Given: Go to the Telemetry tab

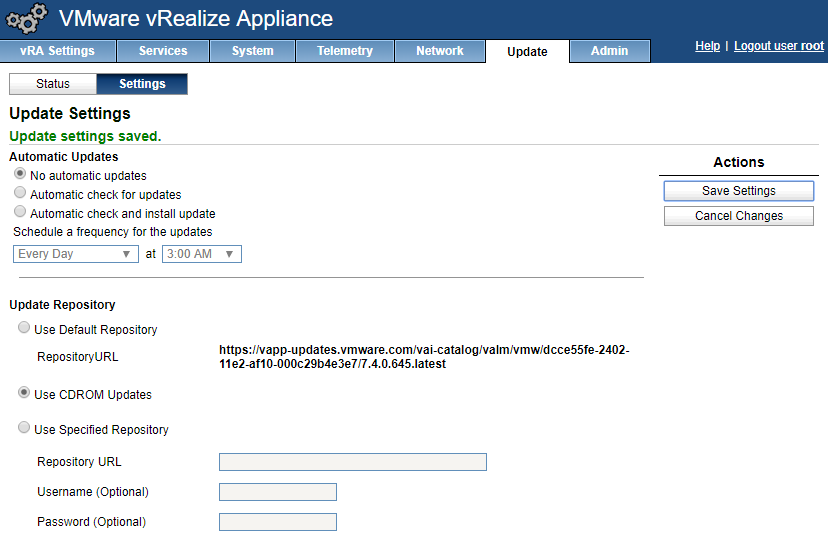Looking at the screenshot, I should [345, 51].
